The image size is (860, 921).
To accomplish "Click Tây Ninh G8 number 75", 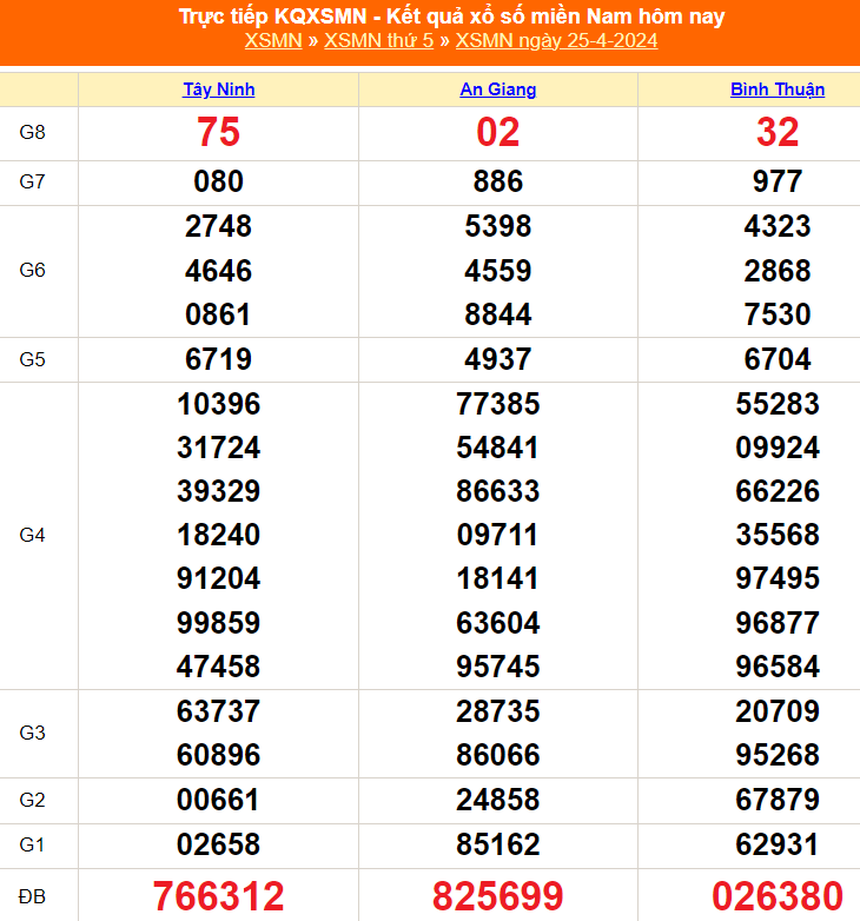I will point(218,132).
